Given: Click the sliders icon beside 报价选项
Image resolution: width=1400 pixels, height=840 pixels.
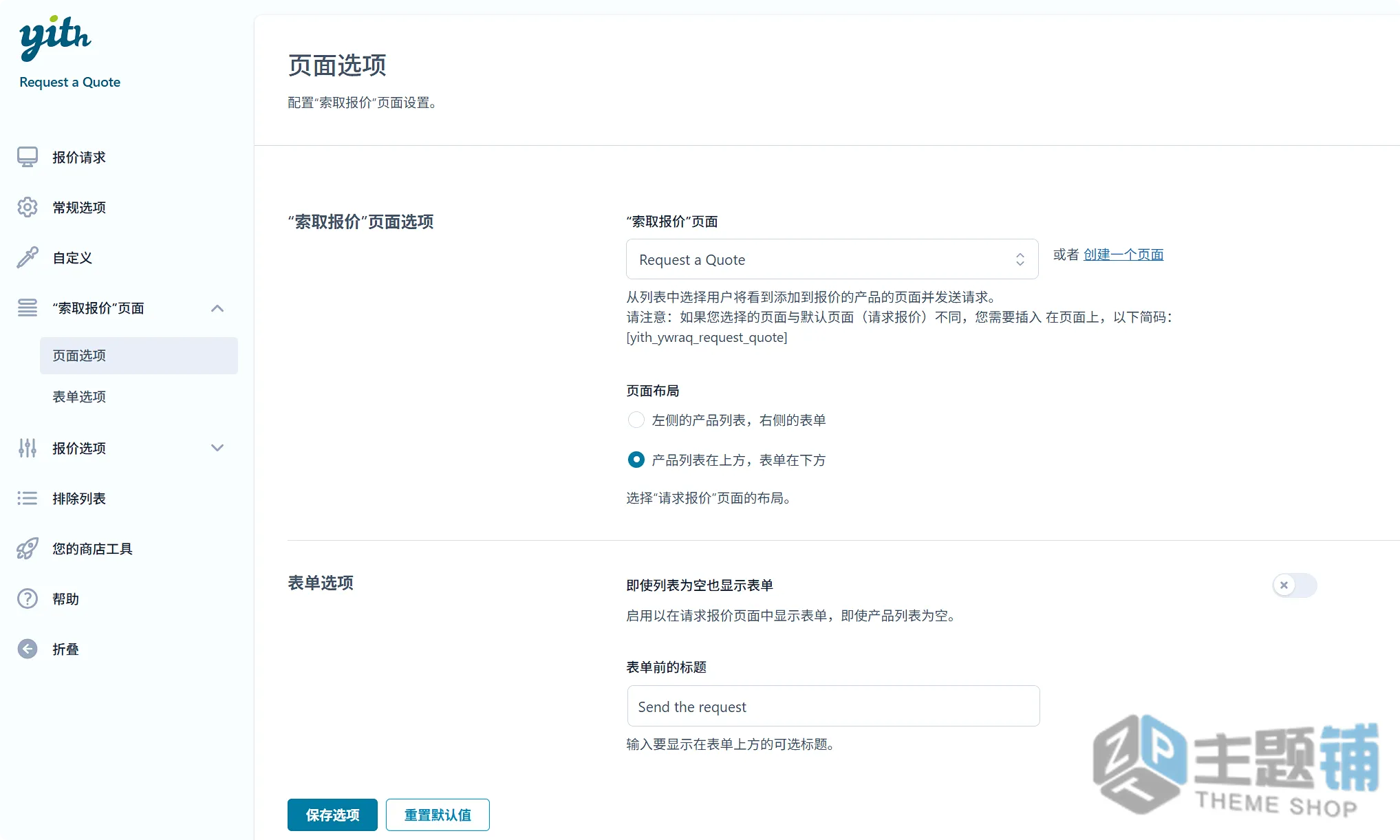Looking at the screenshot, I should pyautogui.click(x=28, y=448).
